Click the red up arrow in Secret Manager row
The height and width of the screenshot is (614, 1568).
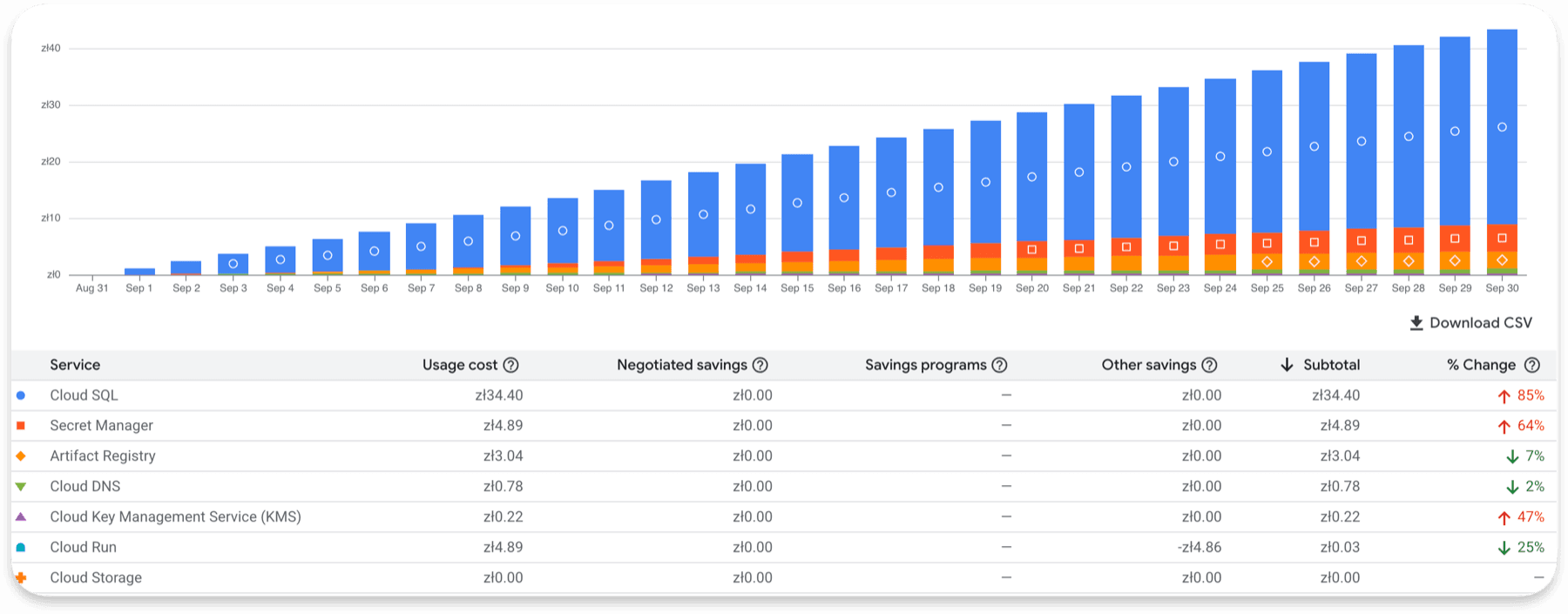point(1504,427)
